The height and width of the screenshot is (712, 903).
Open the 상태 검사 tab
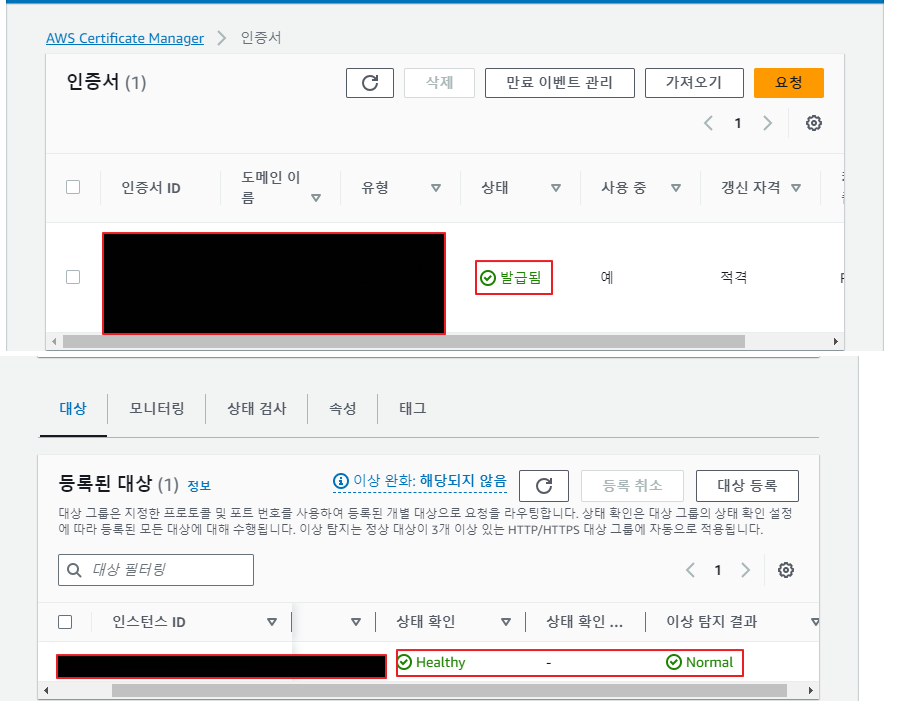(x=257, y=408)
